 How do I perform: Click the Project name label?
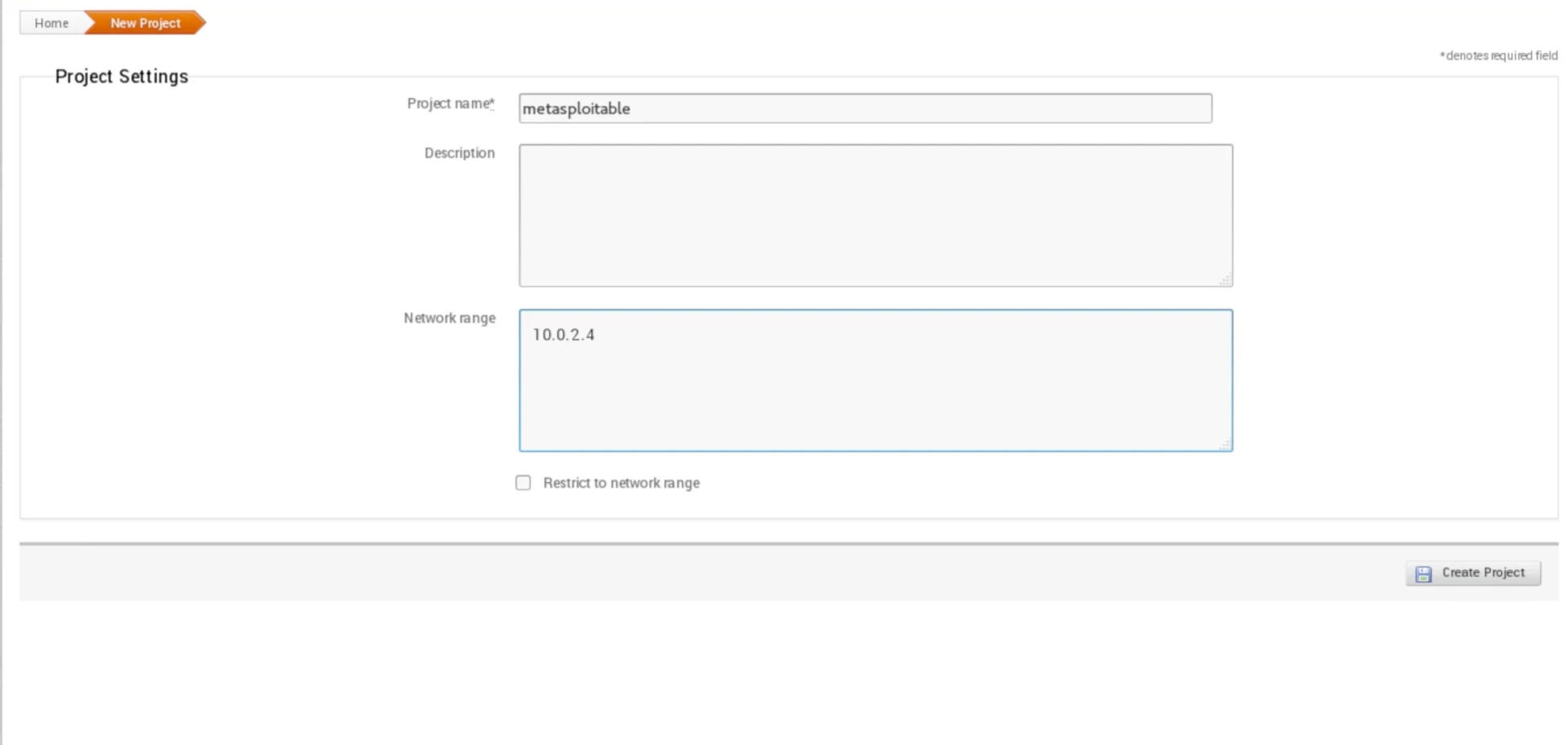pos(450,104)
